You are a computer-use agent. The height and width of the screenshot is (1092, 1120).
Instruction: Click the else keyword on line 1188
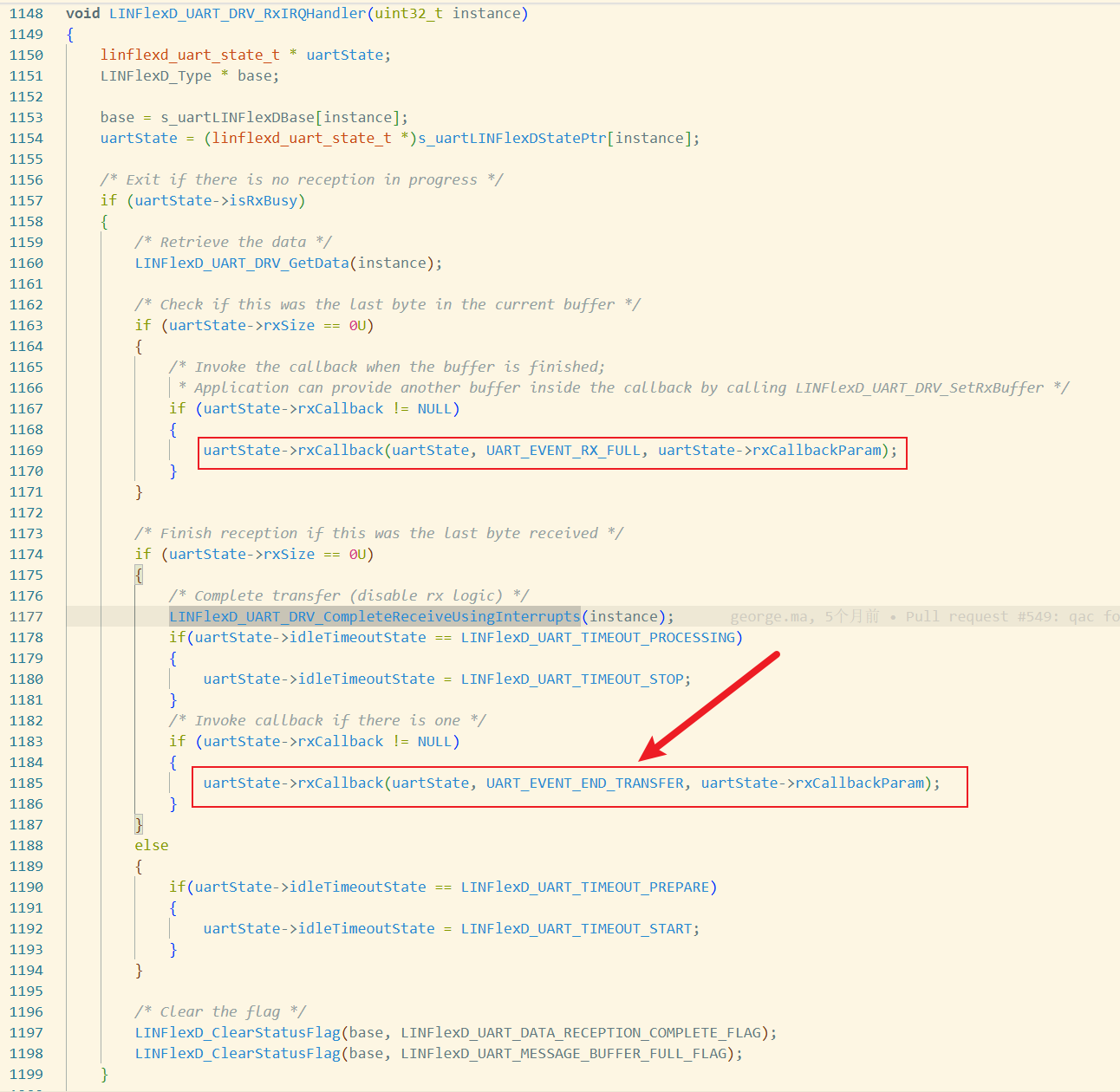[x=151, y=845]
